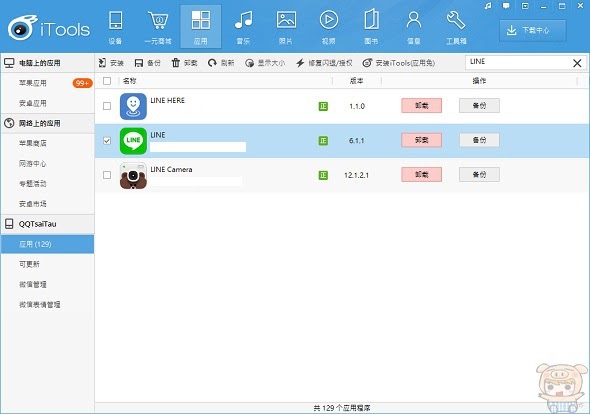Uninstall LINE HERE with its 卸载 button

421,106
